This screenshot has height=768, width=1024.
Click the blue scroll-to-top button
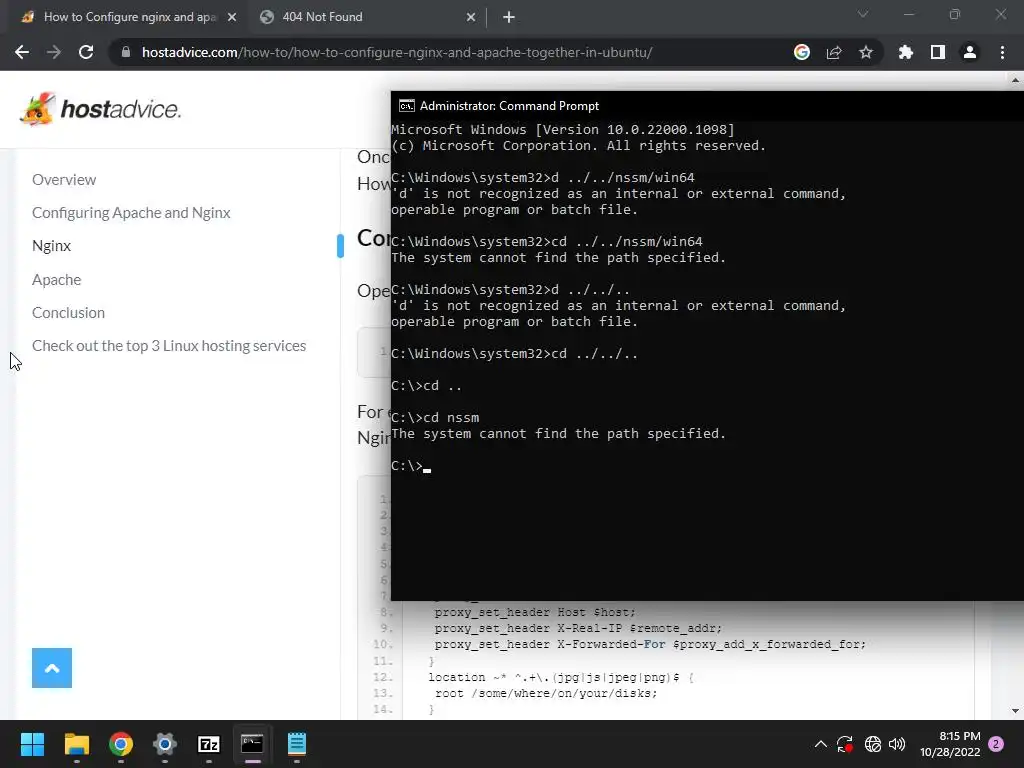52,667
